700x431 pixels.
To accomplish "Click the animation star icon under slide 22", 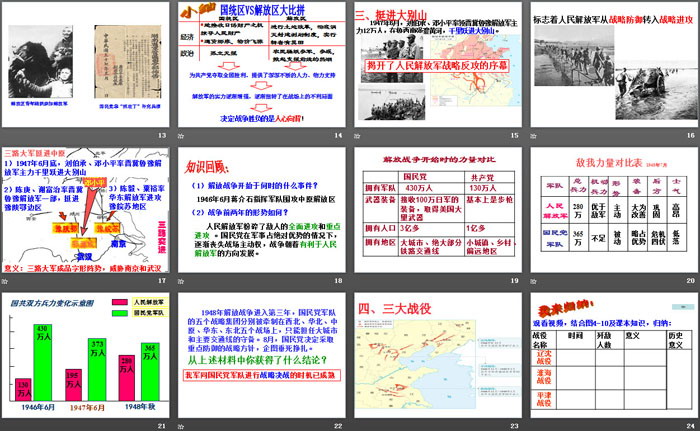I will (181, 427).
